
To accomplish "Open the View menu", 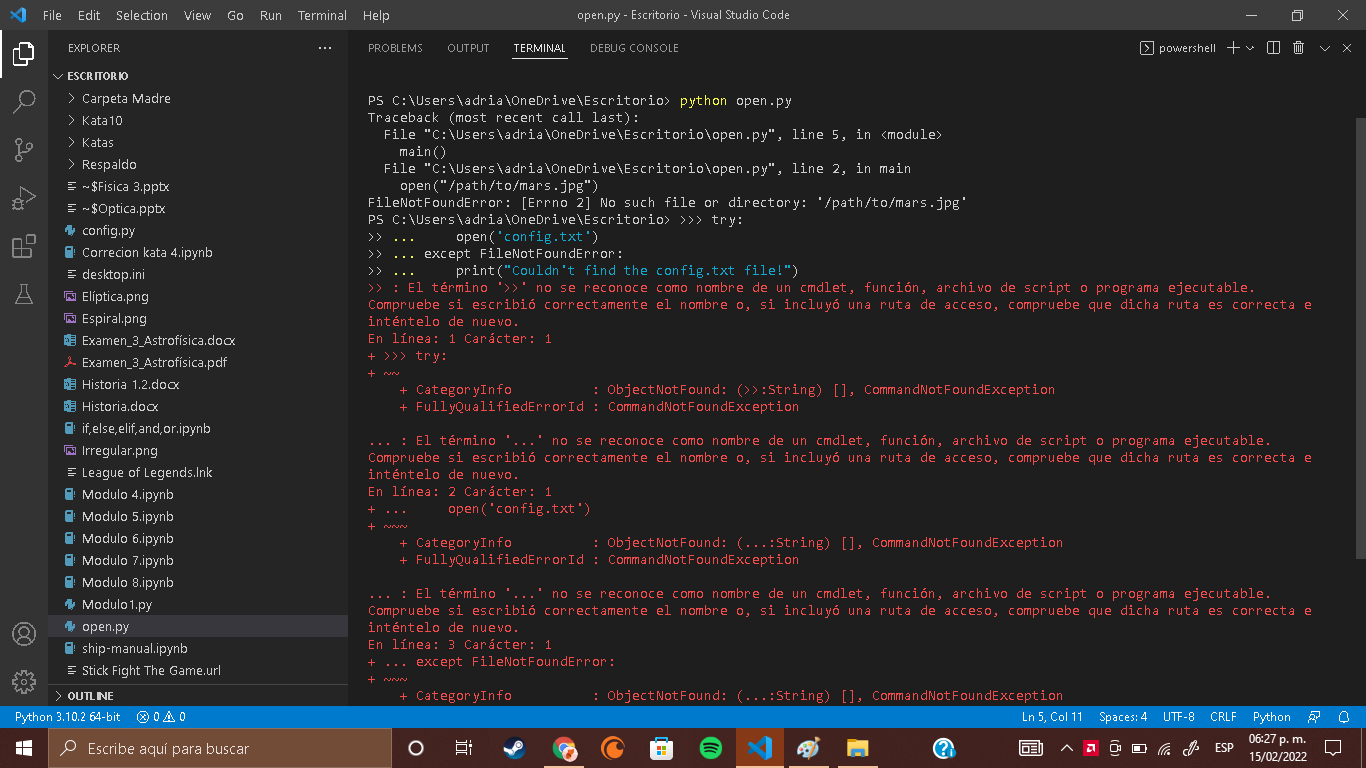I will (x=198, y=15).
